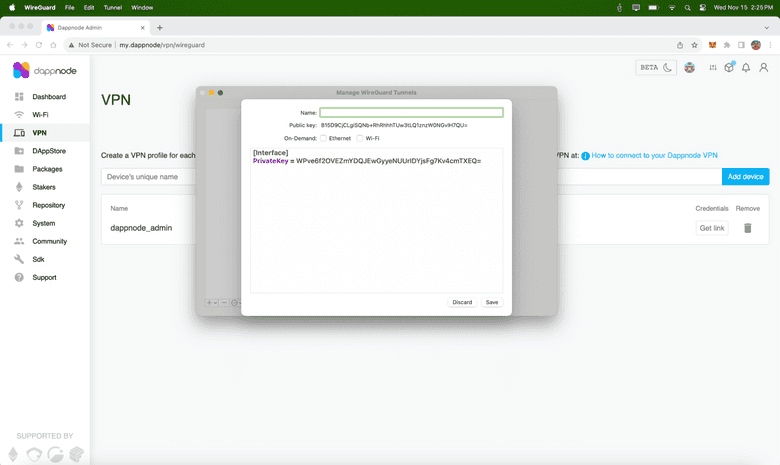
Task: Open the How to connect VPN link
Action: [x=655, y=156]
